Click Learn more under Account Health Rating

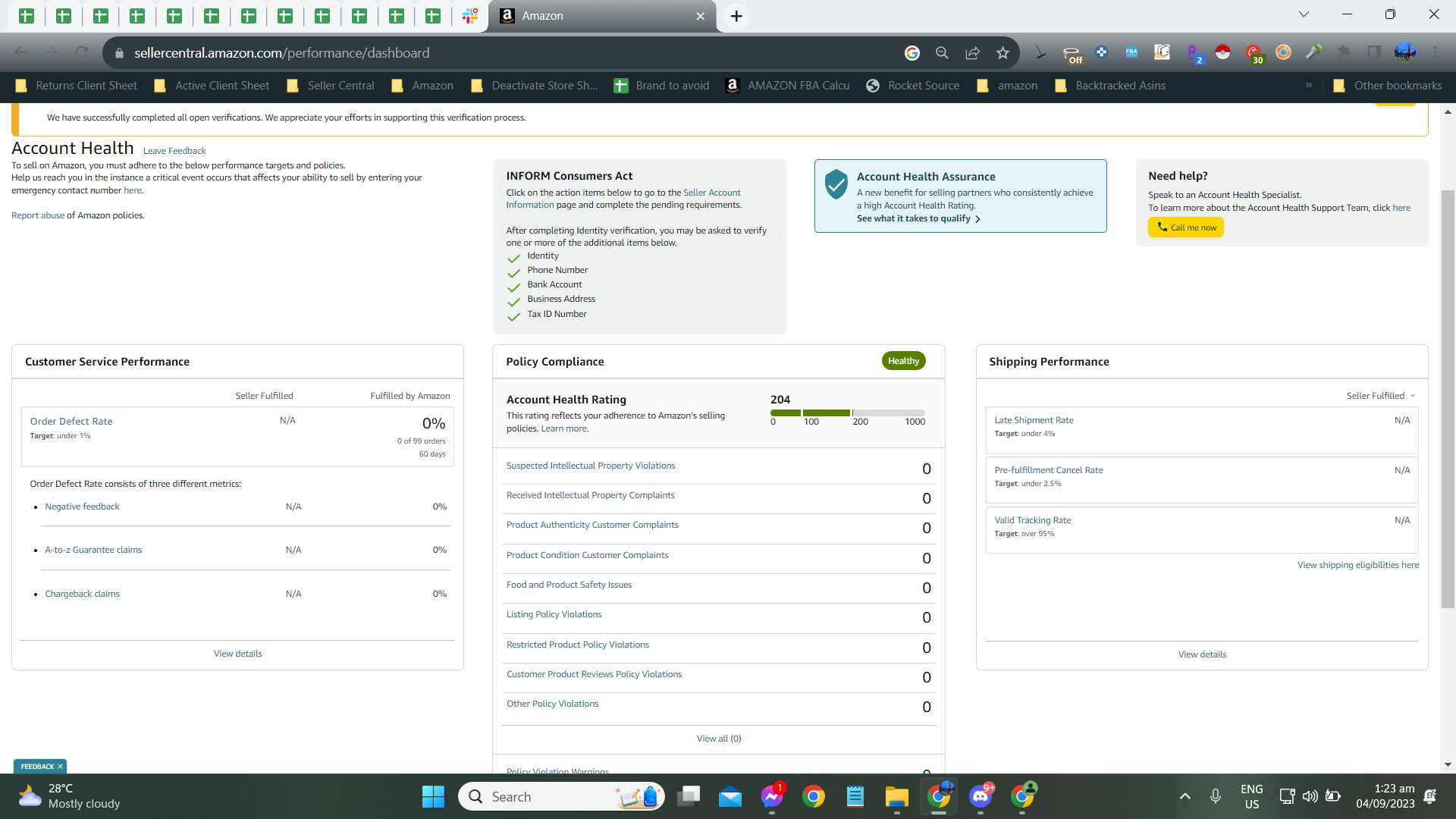pyautogui.click(x=563, y=428)
